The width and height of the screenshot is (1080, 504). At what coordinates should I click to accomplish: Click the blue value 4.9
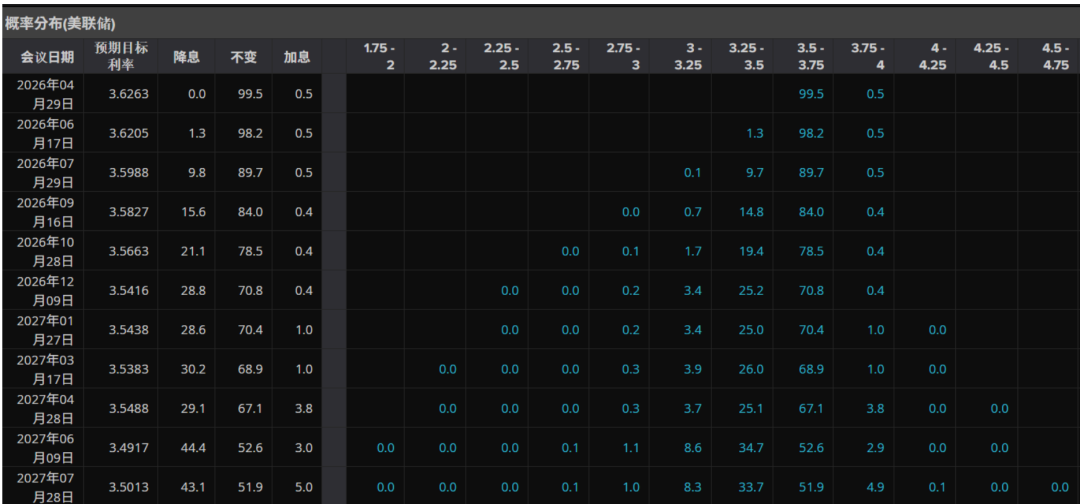(x=875, y=487)
